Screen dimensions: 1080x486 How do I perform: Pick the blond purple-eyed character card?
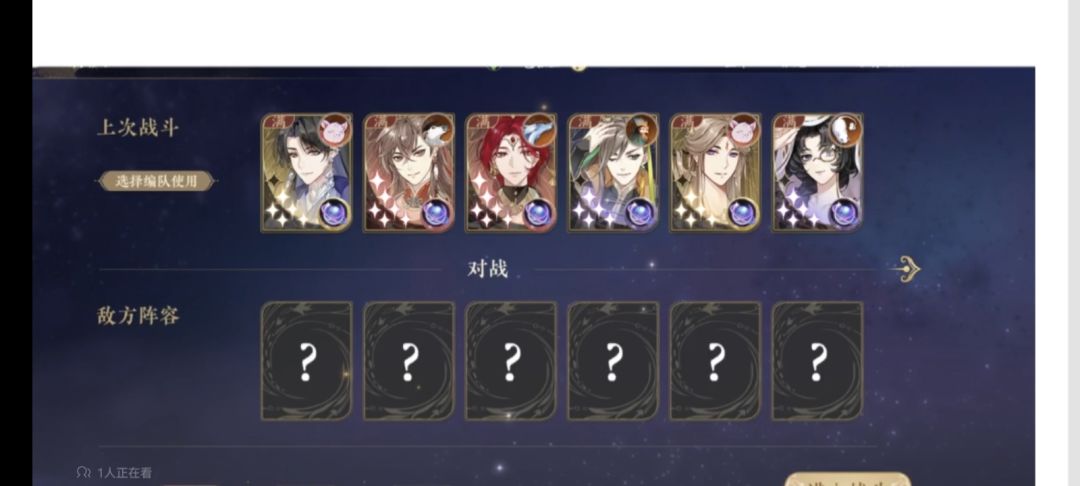[715, 173]
